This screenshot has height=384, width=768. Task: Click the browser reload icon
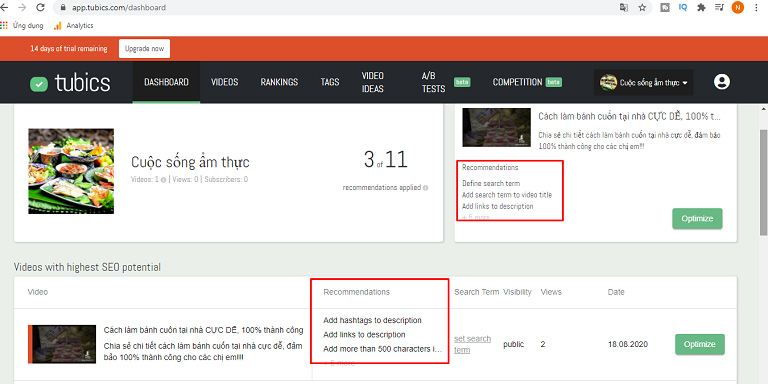[x=41, y=7]
